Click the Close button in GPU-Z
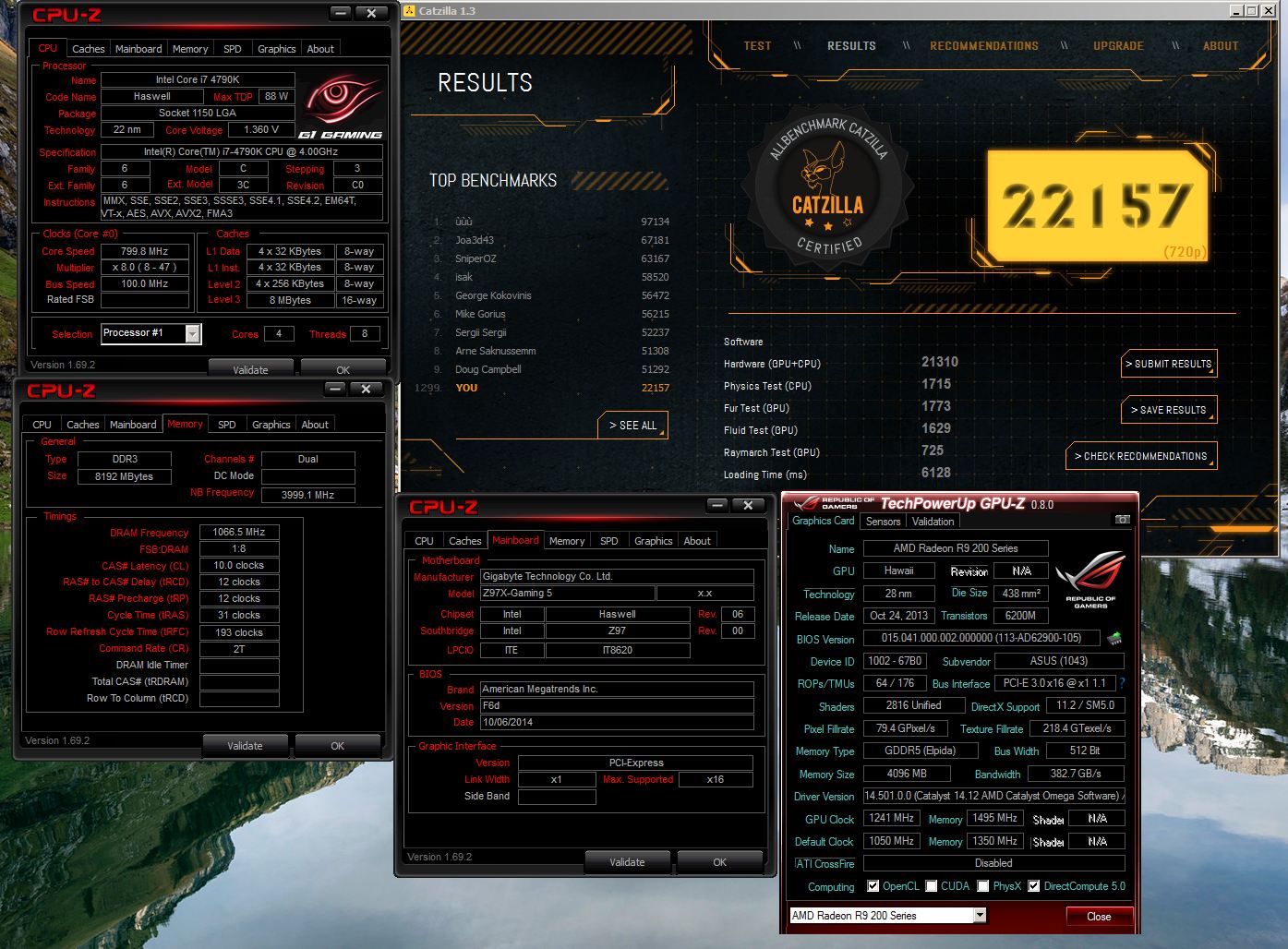 (x=1099, y=916)
